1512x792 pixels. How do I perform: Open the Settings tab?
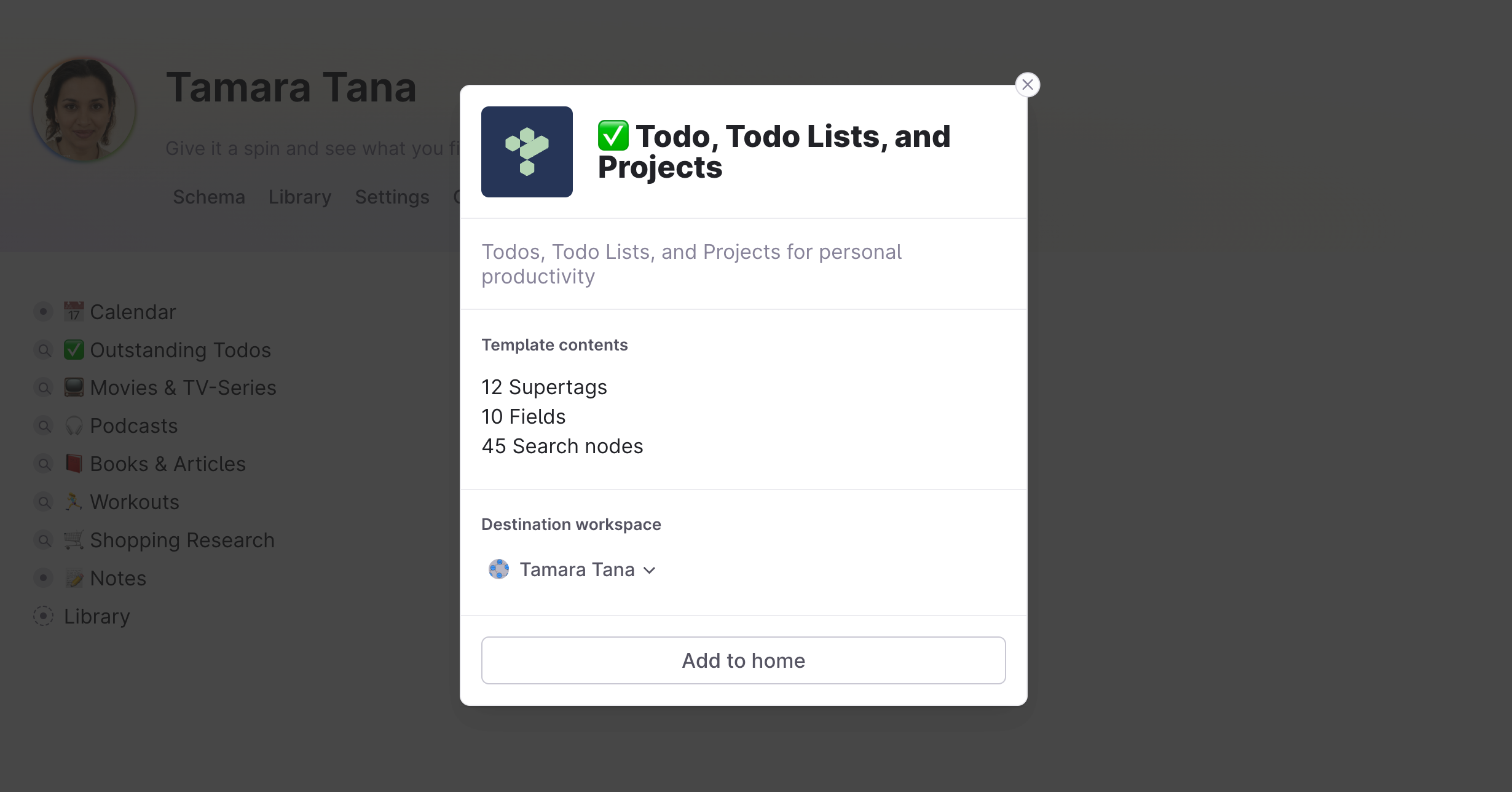coord(392,197)
